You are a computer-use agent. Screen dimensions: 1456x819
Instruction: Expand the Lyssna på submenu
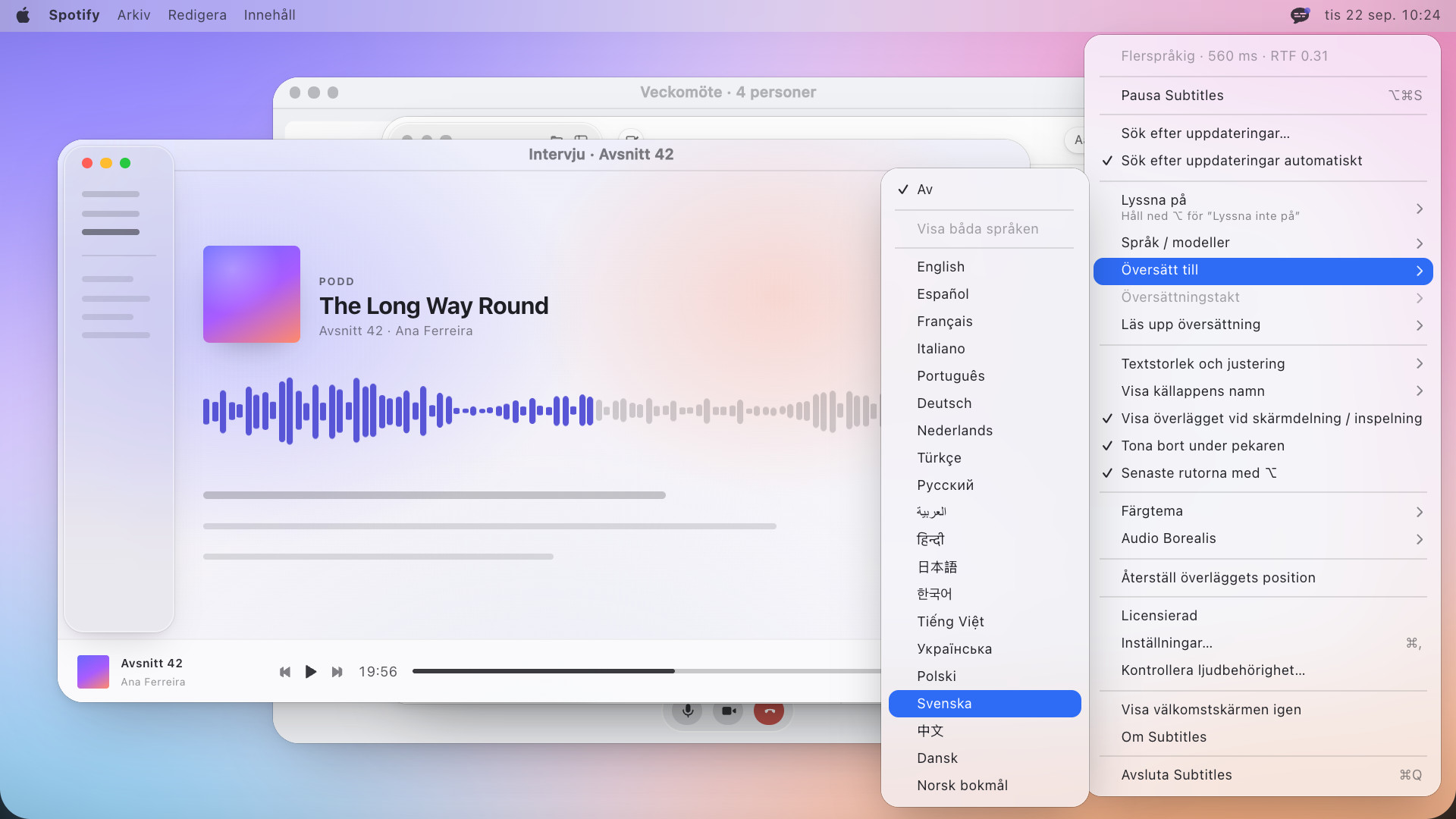[1263, 208]
